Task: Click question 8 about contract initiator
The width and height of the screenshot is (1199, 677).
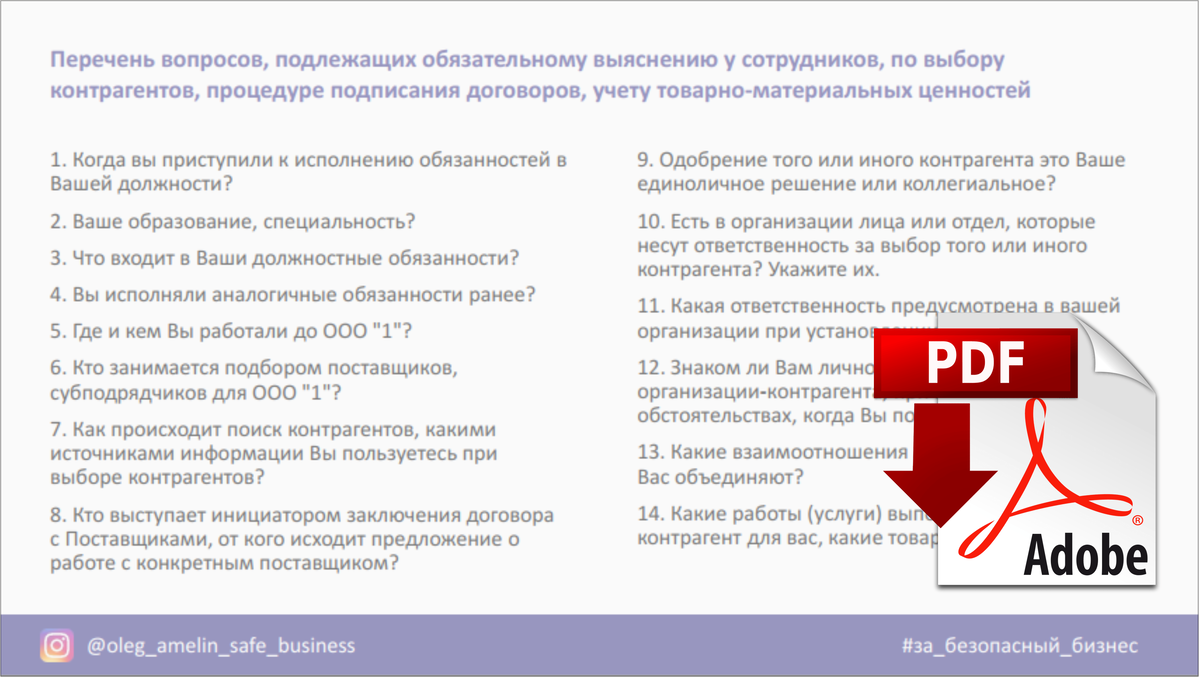Action: [302, 539]
